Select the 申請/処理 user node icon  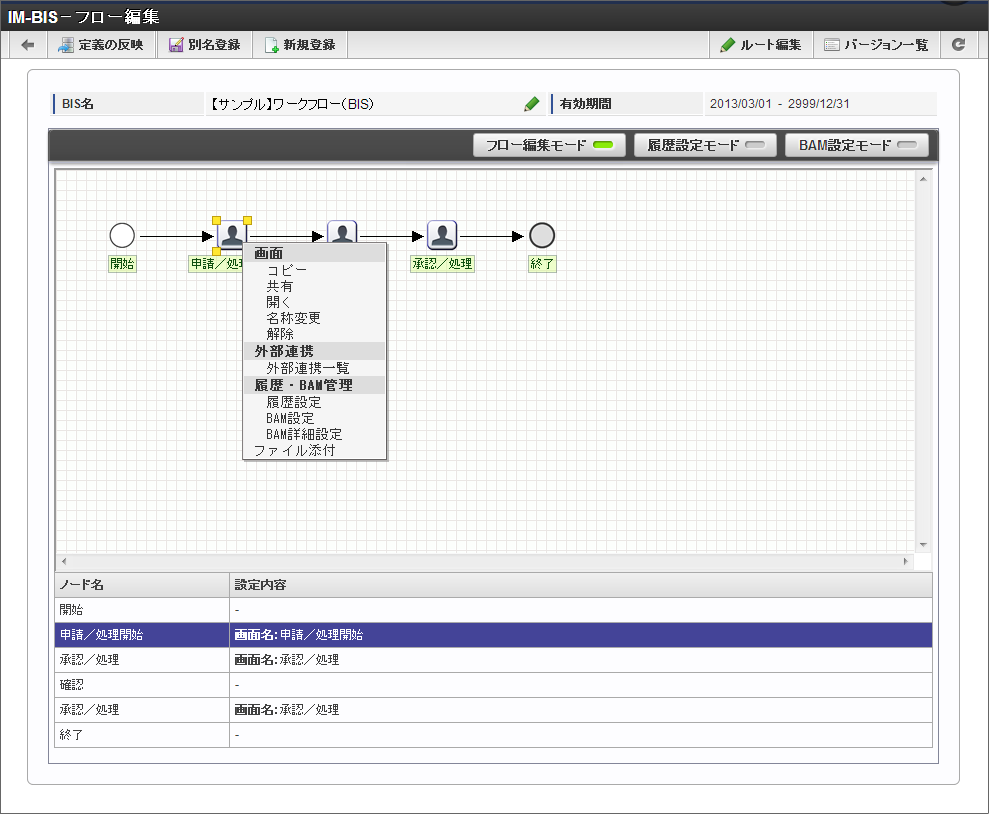[231, 235]
